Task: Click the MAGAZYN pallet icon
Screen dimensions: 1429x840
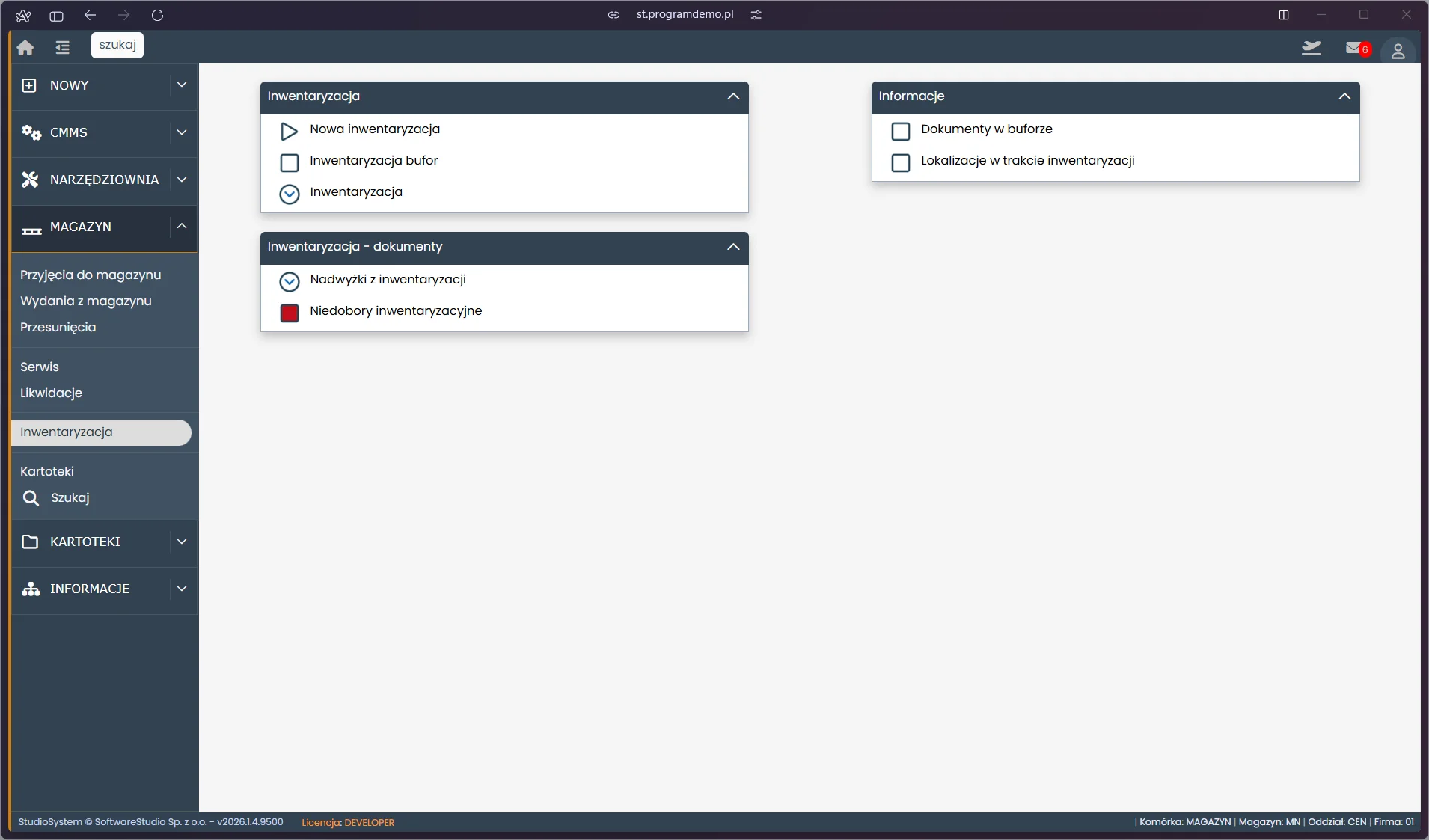Action: pos(31,231)
